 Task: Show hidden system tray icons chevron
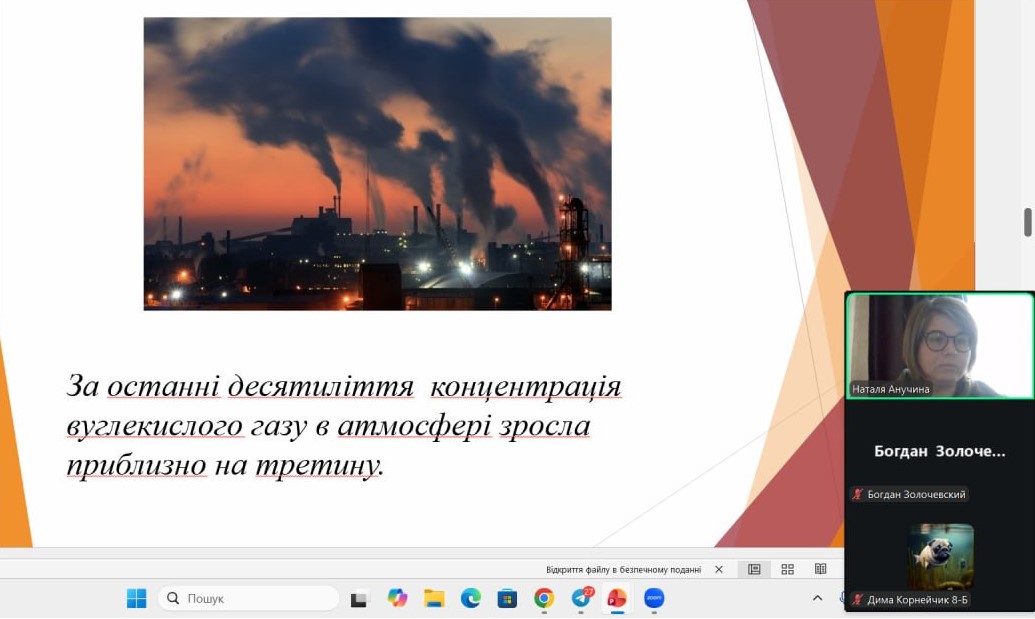pyautogui.click(x=817, y=598)
